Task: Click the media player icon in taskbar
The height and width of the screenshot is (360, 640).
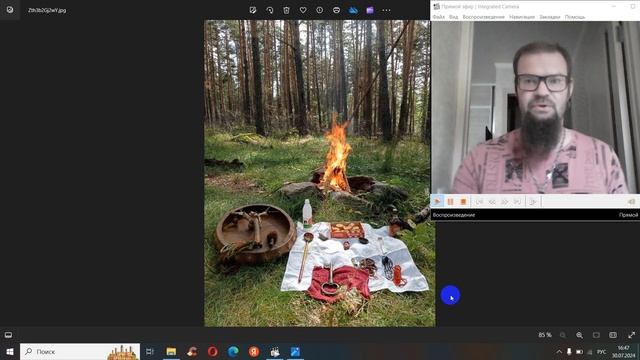Action: [x=275, y=351]
